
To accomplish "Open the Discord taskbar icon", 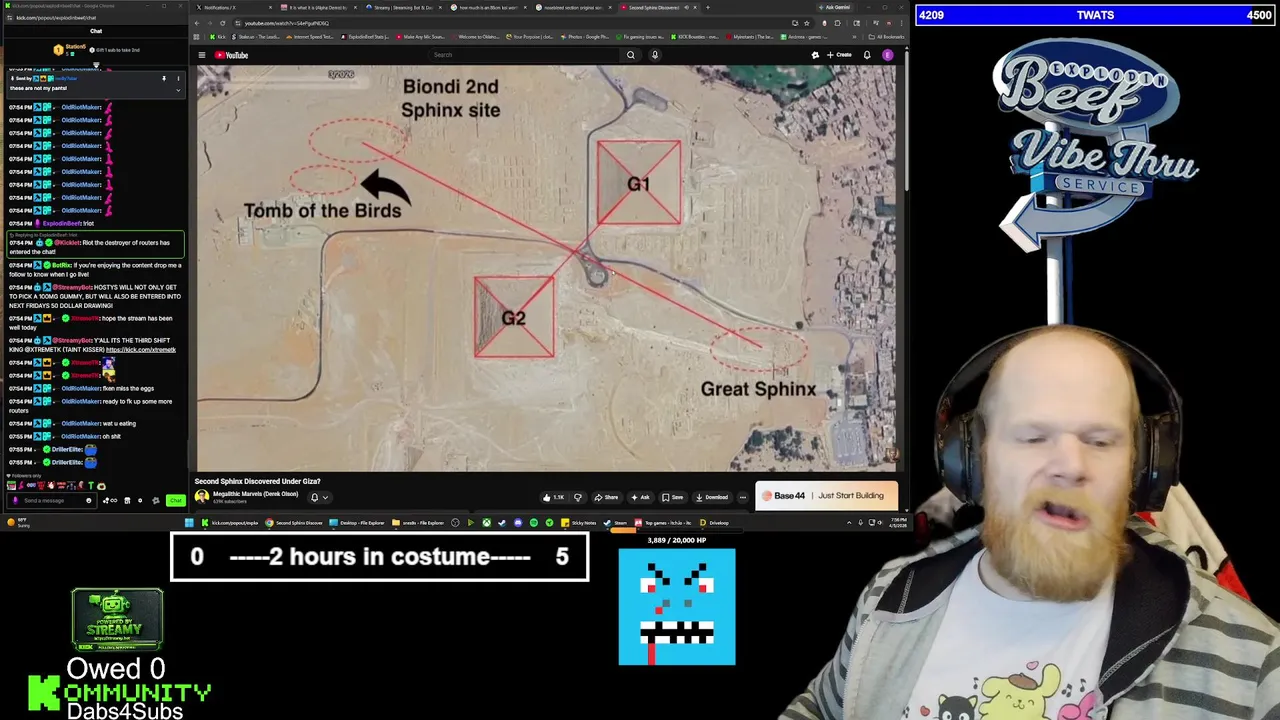I will [518, 523].
